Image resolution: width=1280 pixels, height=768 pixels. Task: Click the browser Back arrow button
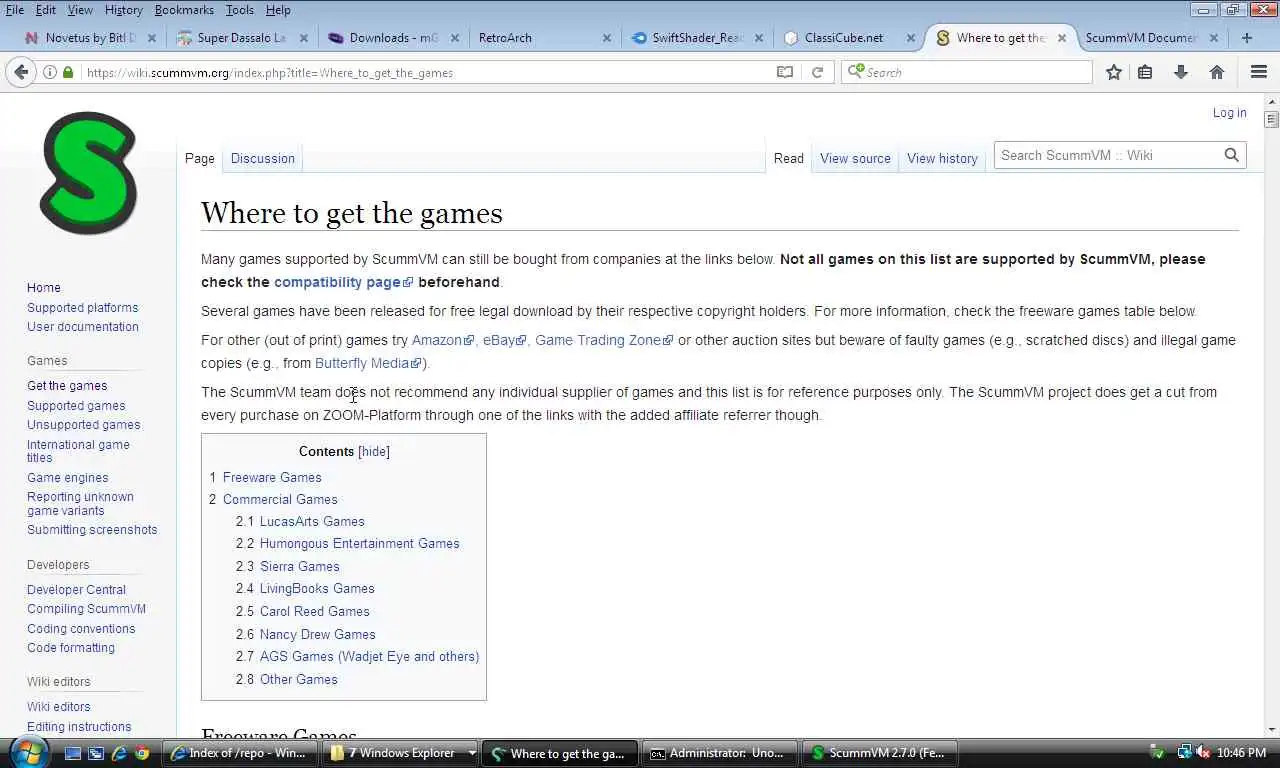20,72
